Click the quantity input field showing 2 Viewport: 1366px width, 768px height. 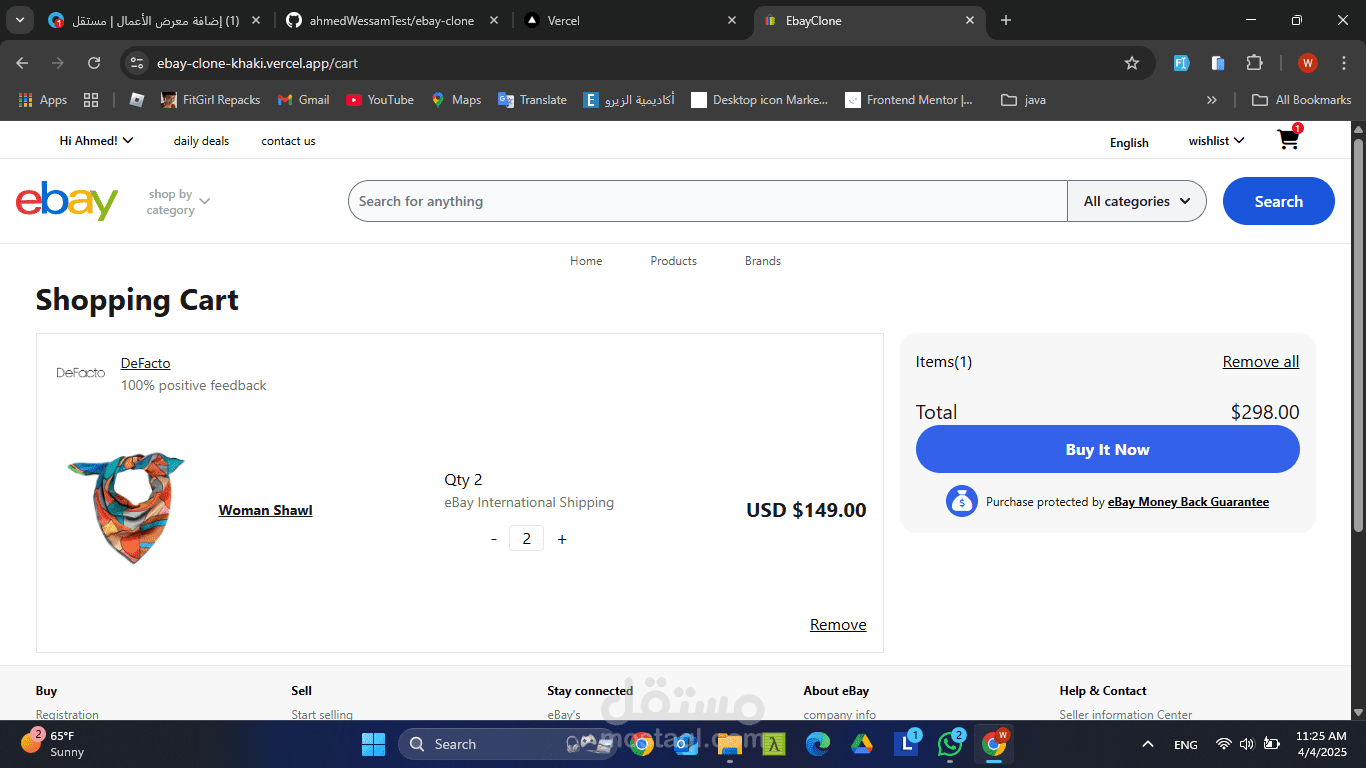[x=527, y=539]
